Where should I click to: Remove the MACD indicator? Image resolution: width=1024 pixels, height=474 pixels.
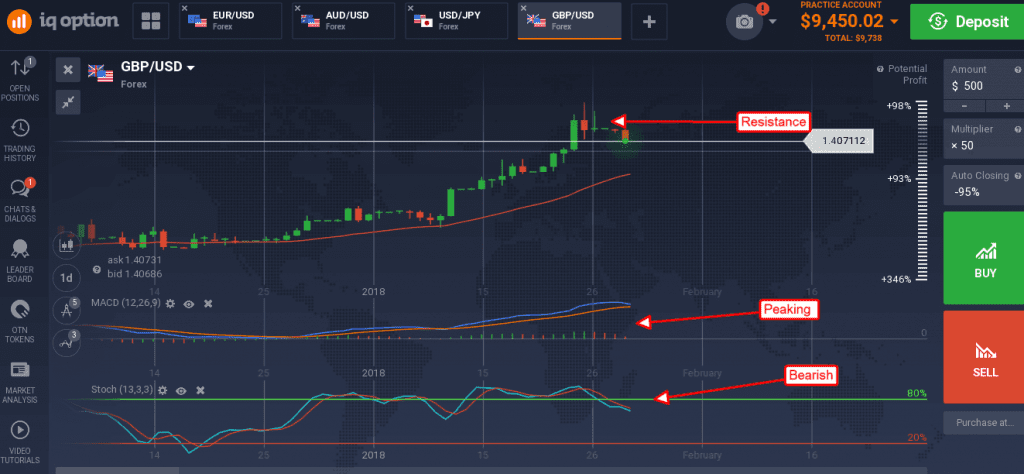click(x=208, y=304)
